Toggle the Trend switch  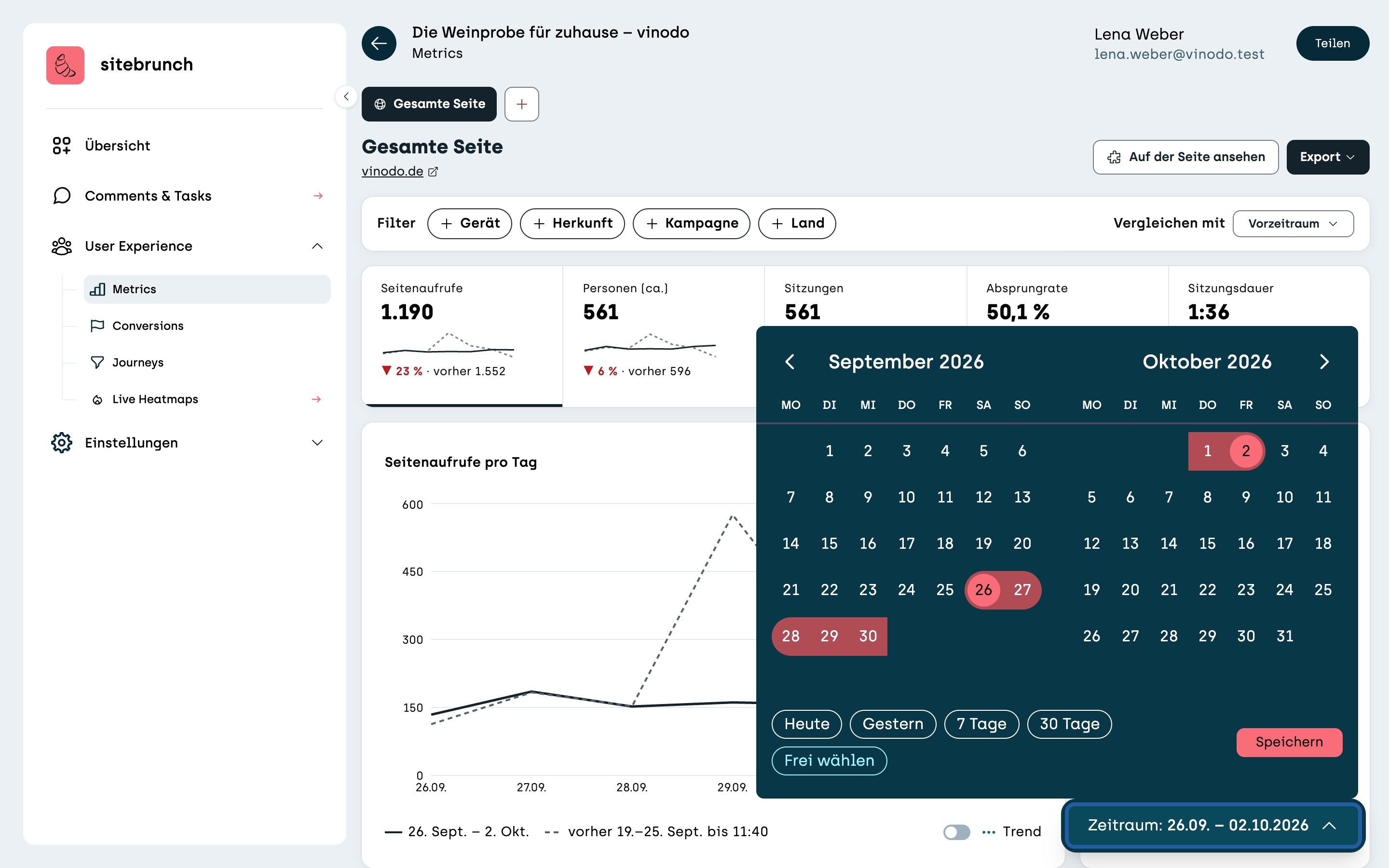[x=957, y=832]
